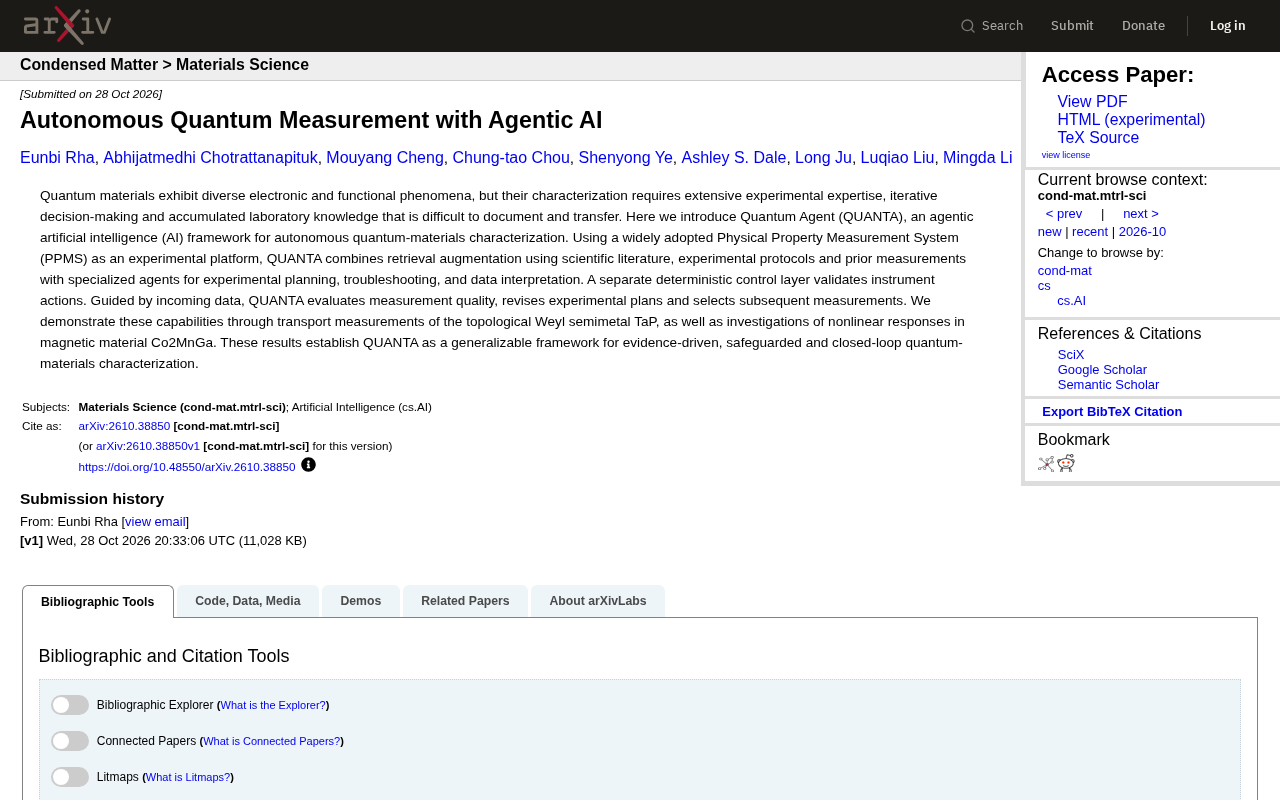The image size is (1280, 800).
Task: Change browse context to cs.AI
Action: coord(1072,301)
